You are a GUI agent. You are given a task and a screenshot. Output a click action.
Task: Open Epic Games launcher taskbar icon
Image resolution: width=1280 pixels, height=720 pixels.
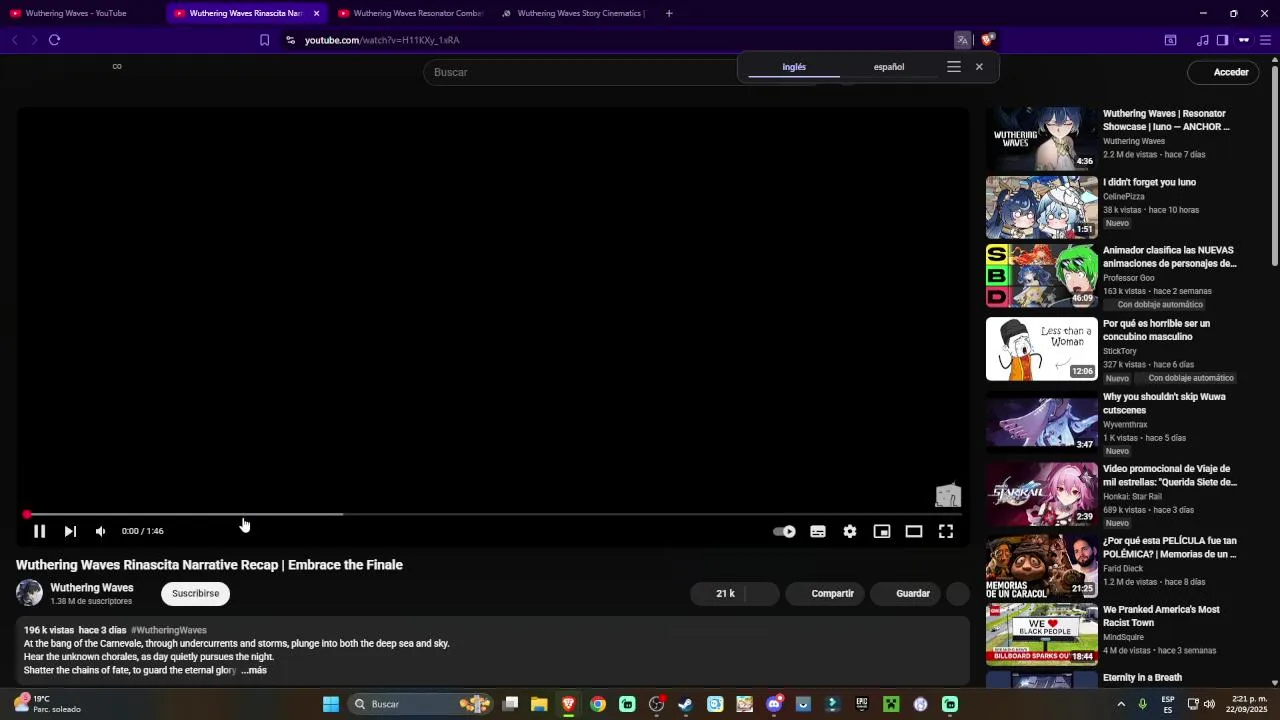861,704
